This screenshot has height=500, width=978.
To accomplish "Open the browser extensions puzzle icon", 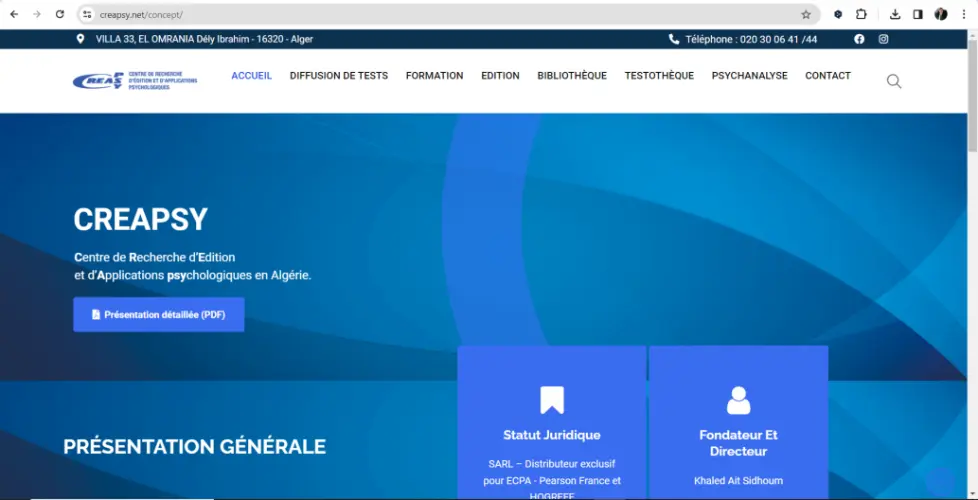I will 861,14.
